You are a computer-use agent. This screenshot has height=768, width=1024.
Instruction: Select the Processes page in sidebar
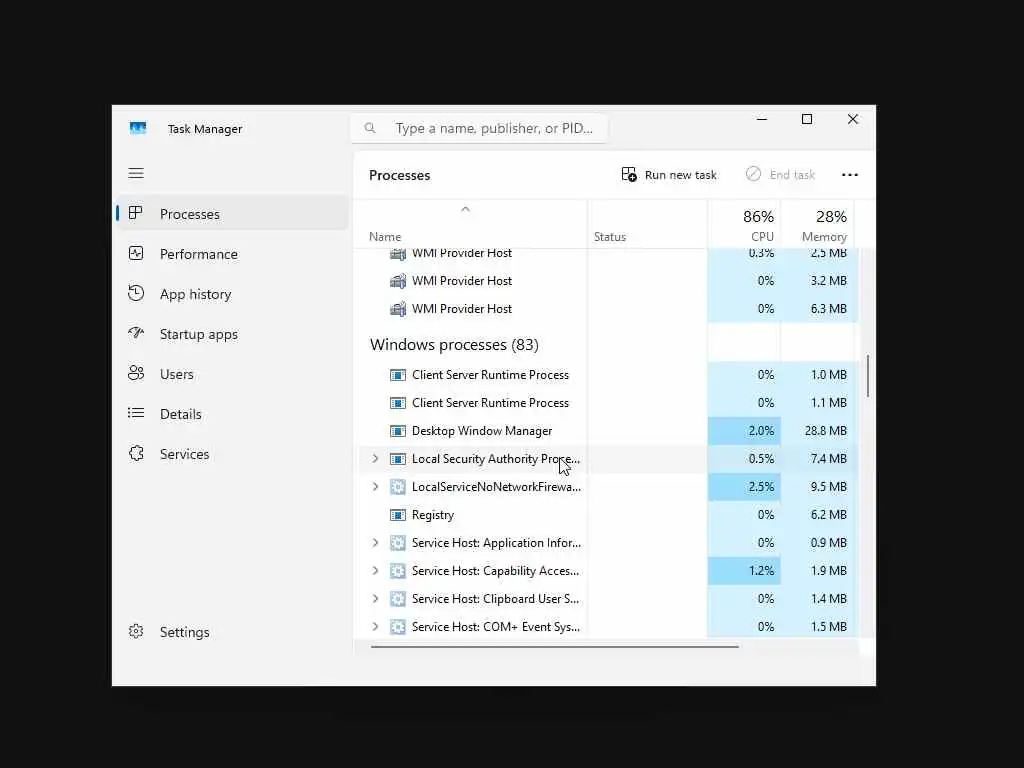[232, 214]
